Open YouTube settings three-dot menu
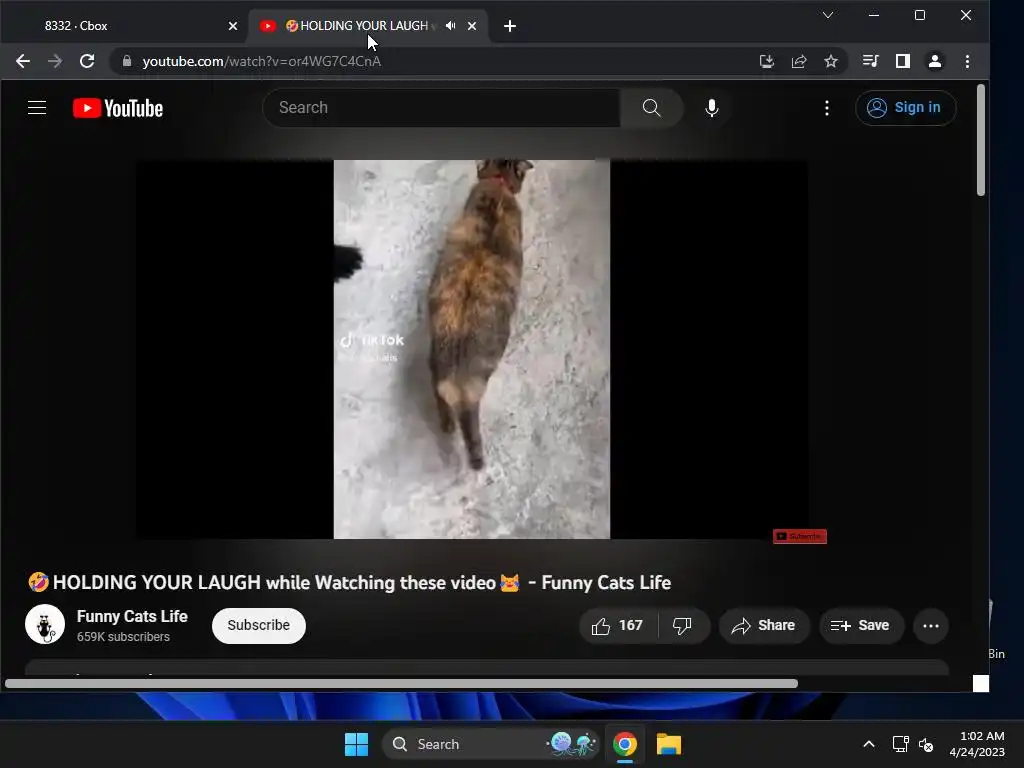 pos(827,108)
